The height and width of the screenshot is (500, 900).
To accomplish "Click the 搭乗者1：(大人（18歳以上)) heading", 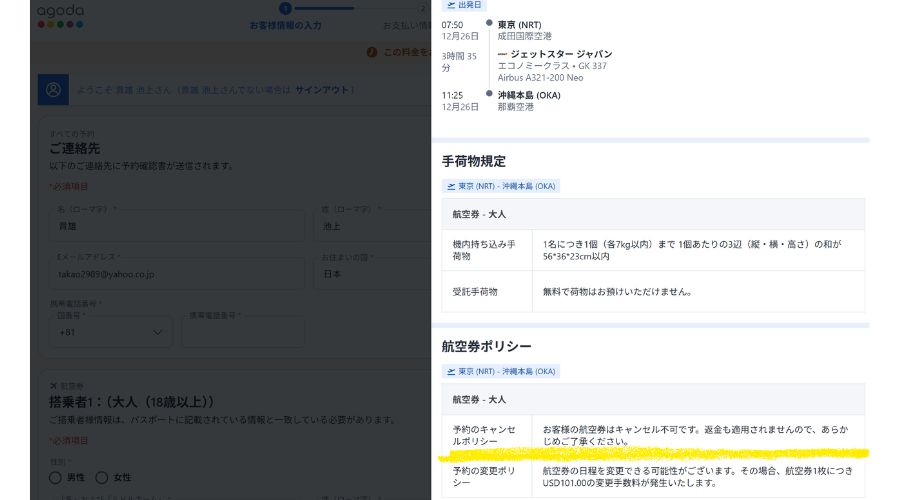I will [131, 402].
